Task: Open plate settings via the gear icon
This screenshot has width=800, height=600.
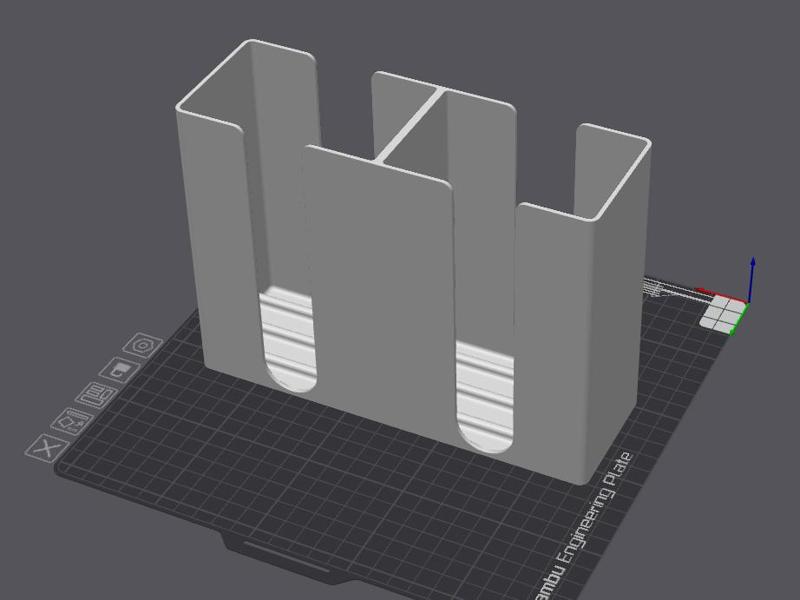Action: point(143,346)
